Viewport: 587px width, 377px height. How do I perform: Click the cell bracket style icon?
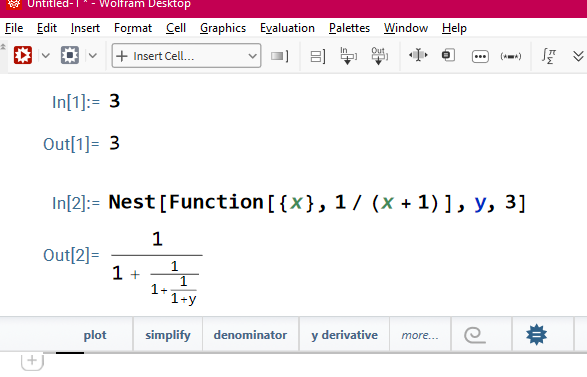point(280,56)
